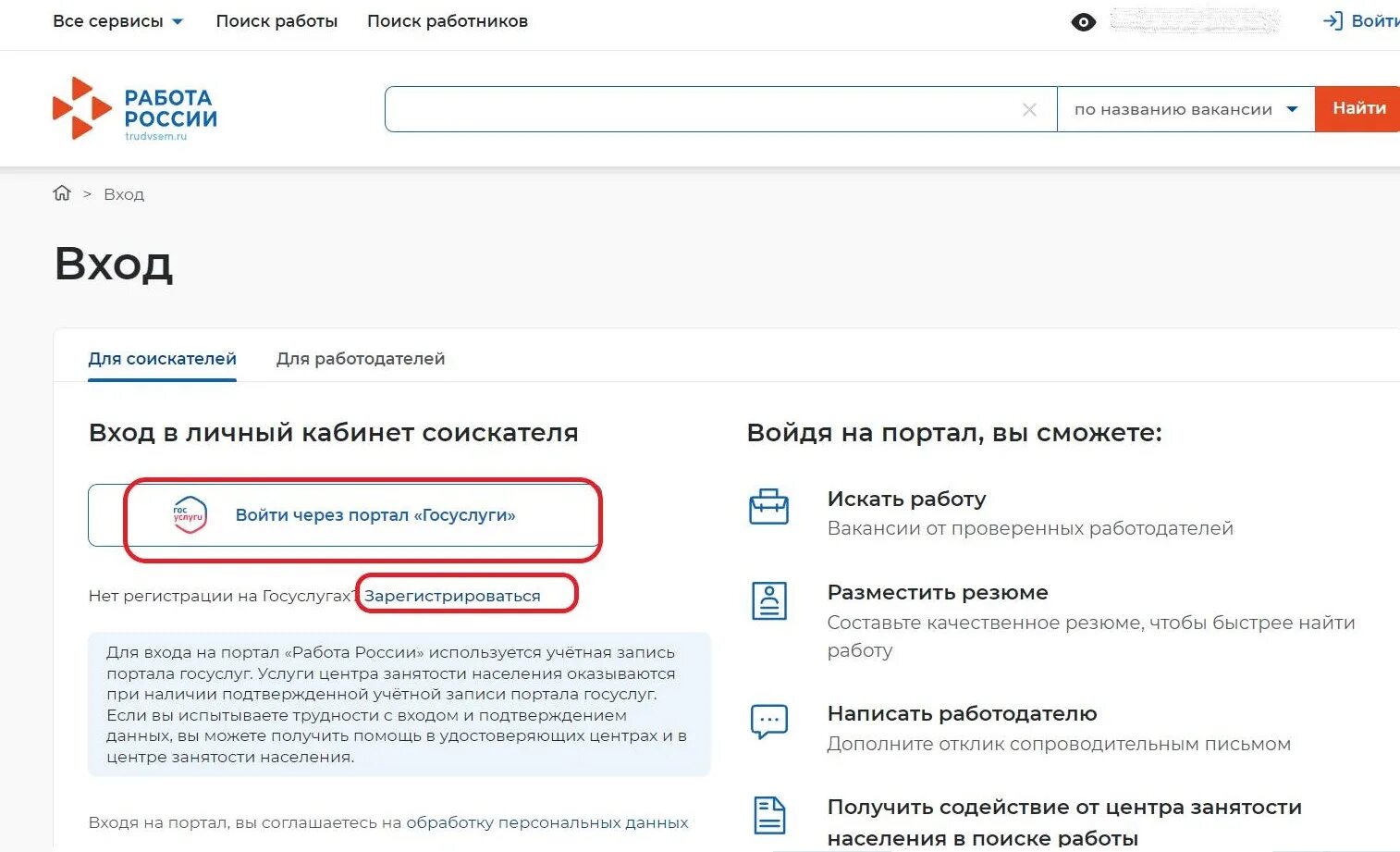Open Поиск работы menu item
The image size is (1400, 852).
276,21
